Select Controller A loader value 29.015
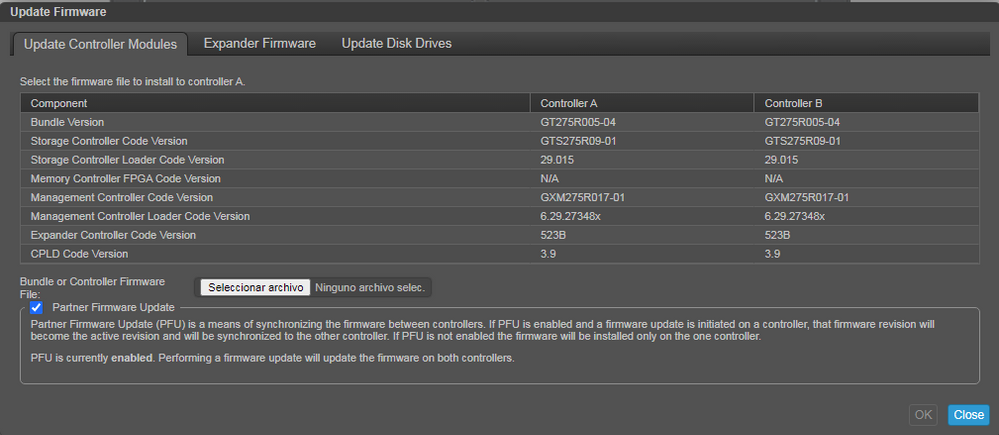The width and height of the screenshot is (999, 435). point(557,160)
